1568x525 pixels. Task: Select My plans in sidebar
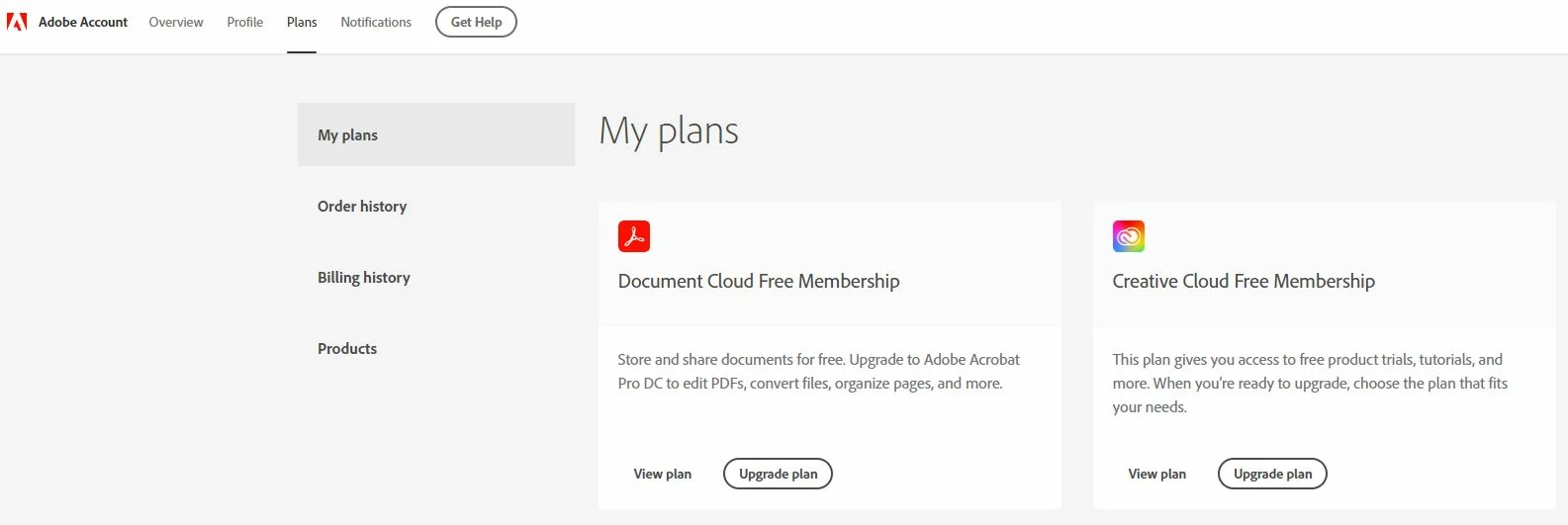(x=436, y=134)
